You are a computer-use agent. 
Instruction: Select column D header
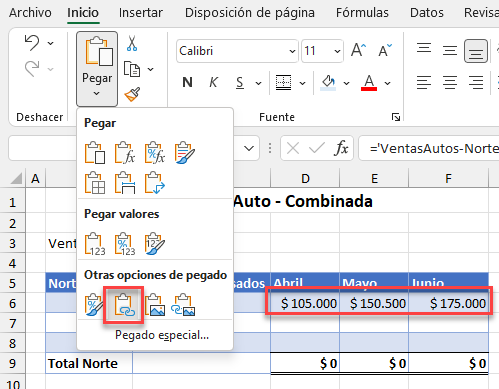point(305,179)
